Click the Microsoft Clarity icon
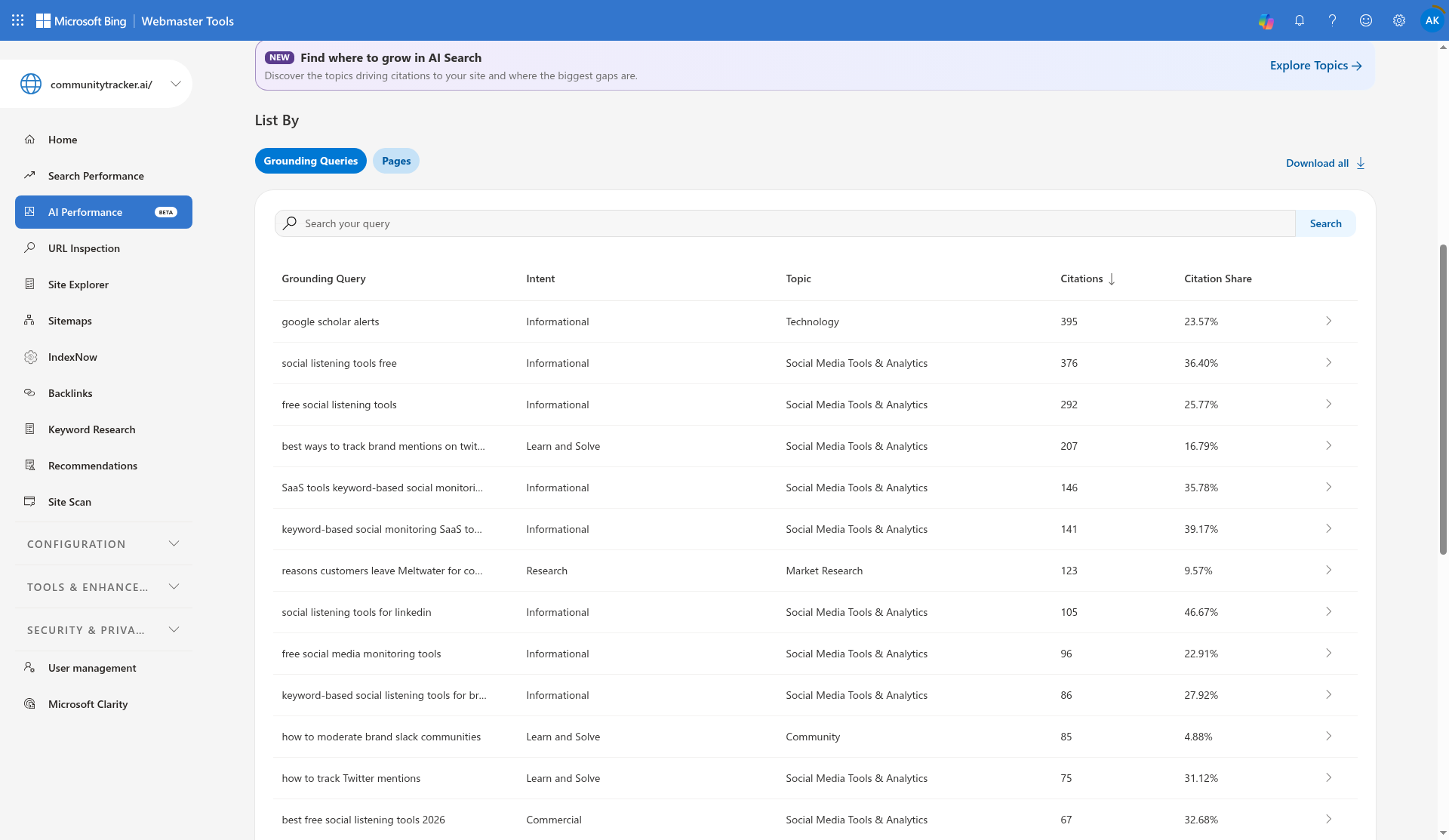Screen dimensions: 1449x840 [x=29, y=703]
